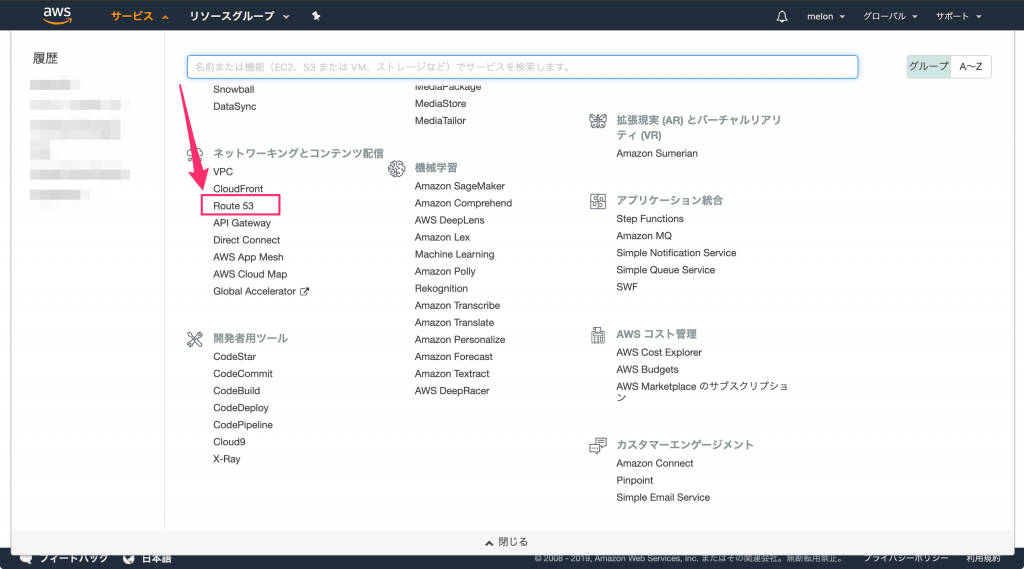The height and width of the screenshot is (569, 1024).
Task: Switch to the A~Z view
Action: coord(970,67)
